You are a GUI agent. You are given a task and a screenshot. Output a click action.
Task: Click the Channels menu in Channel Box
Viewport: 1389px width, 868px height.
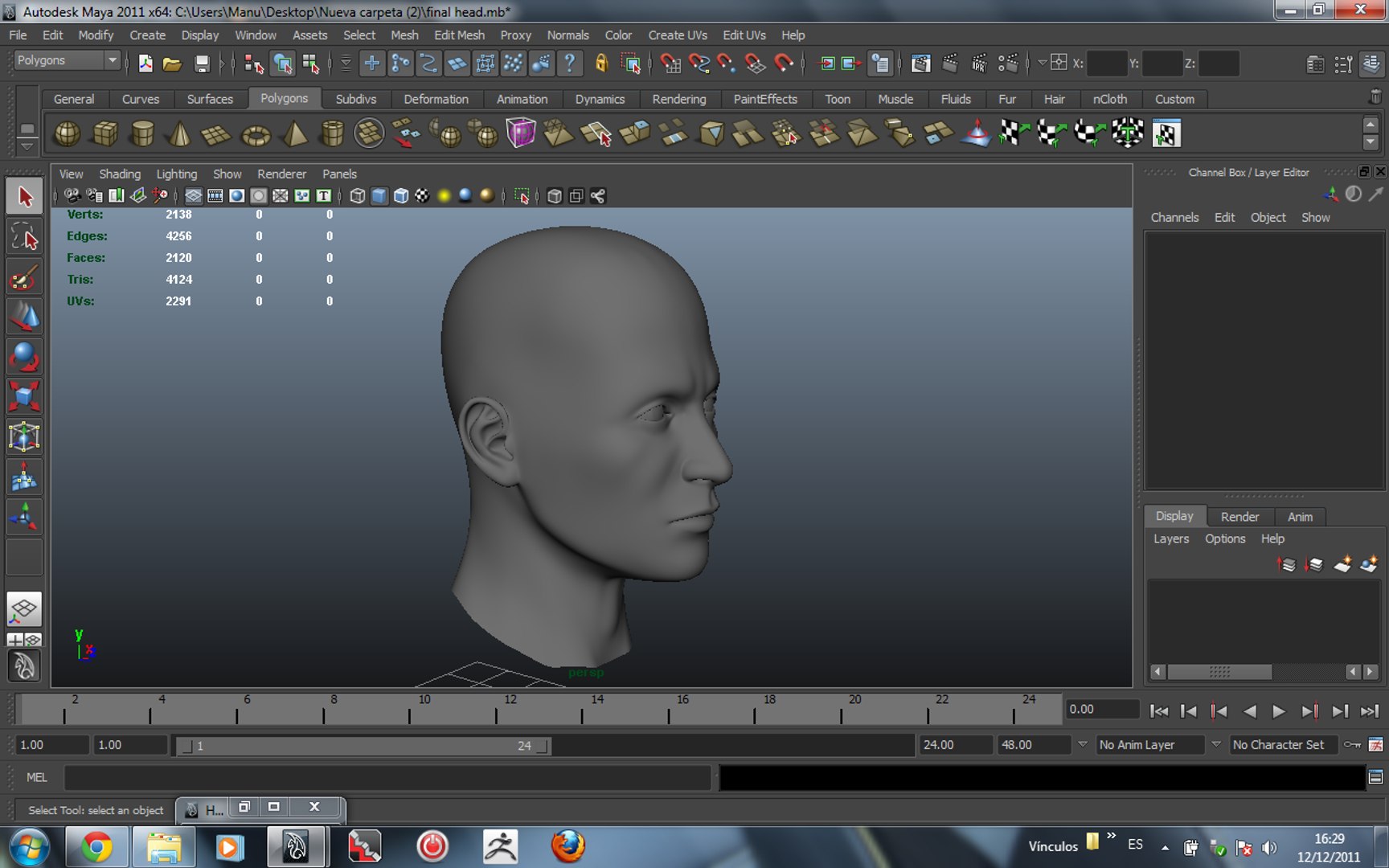click(1174, 217)
